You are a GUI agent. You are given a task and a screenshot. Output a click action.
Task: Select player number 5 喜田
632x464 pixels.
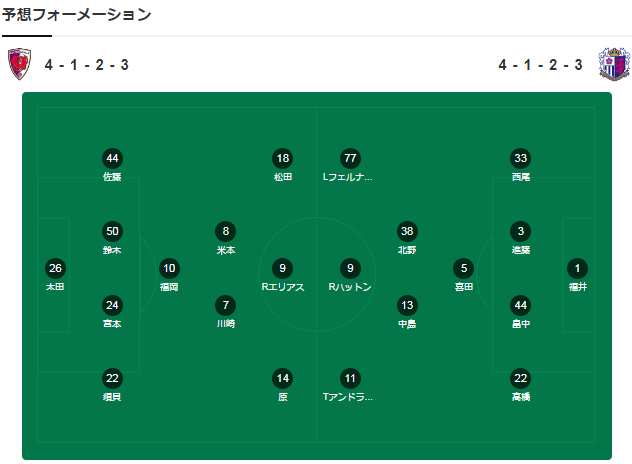(463, 268)
